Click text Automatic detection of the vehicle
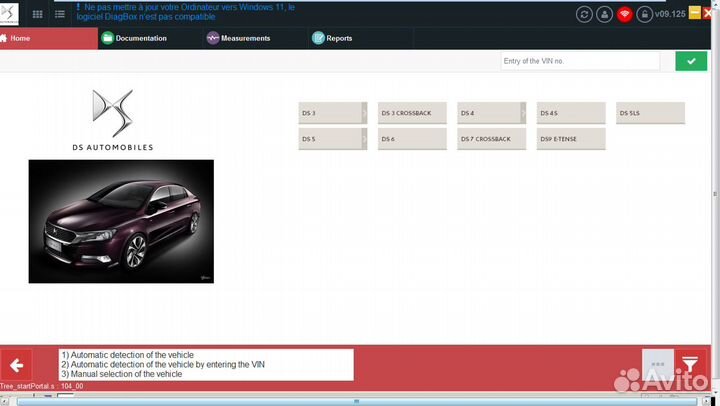 point(132,355)
